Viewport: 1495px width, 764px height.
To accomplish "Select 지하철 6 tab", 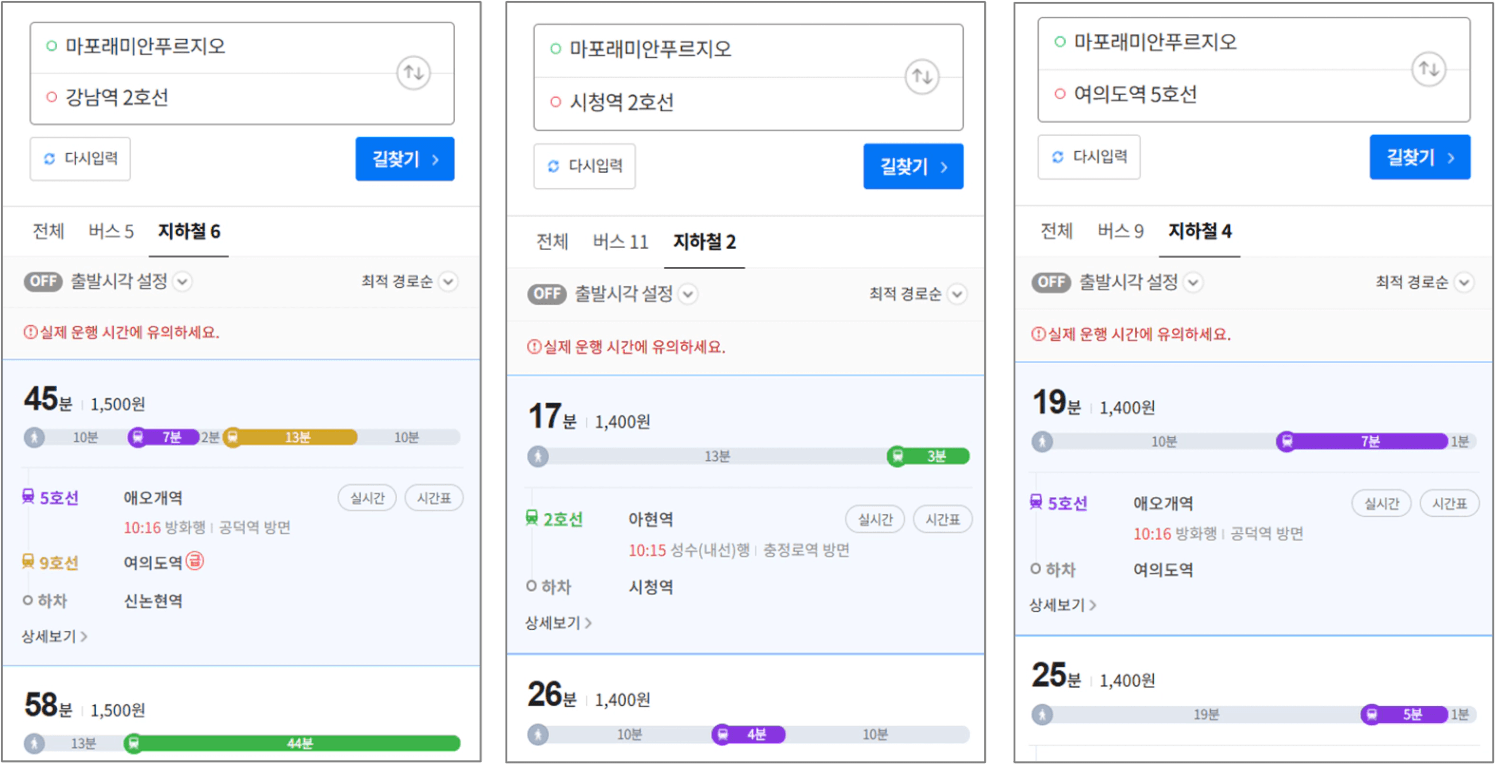I will [x=189, y=232].
